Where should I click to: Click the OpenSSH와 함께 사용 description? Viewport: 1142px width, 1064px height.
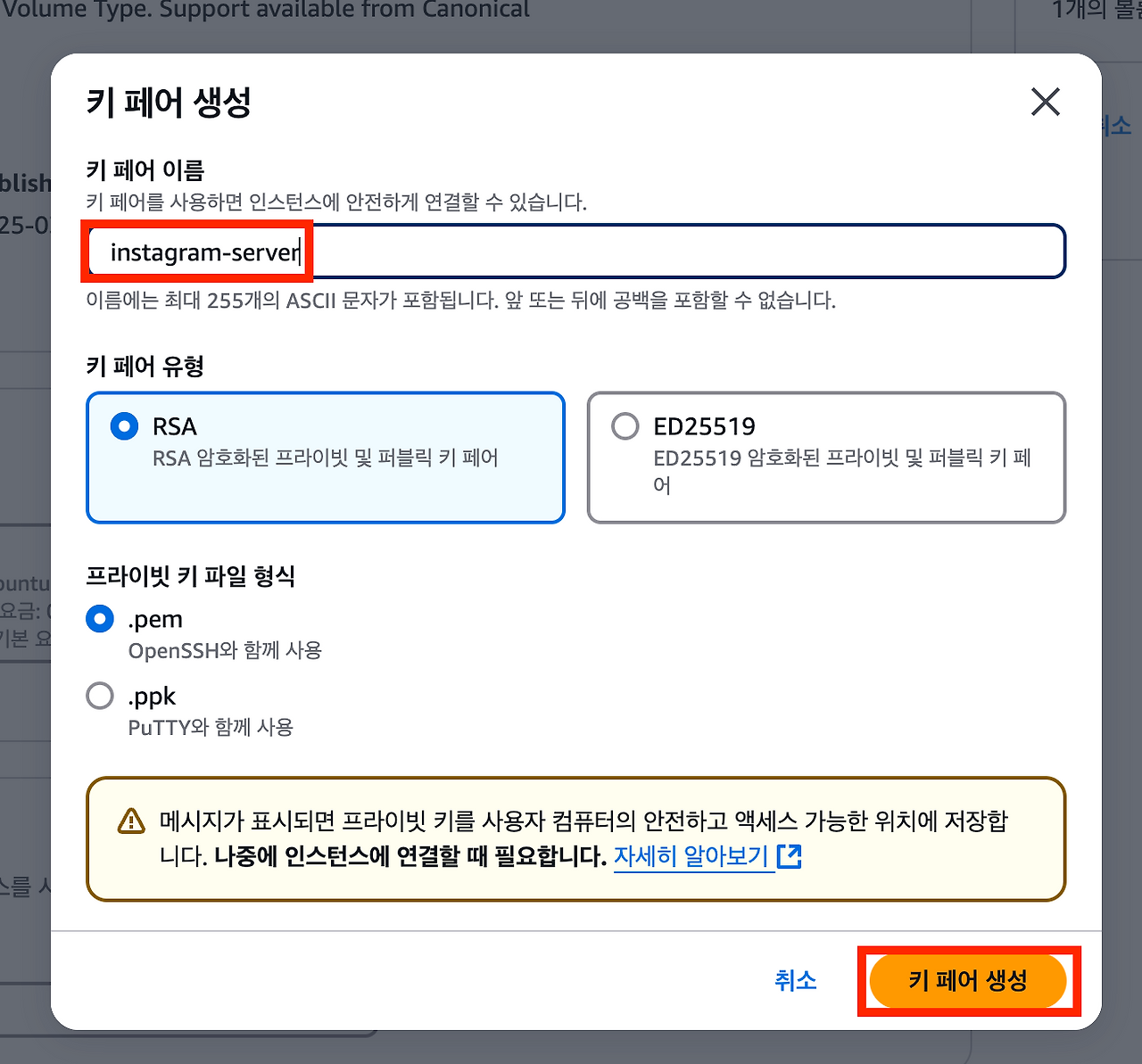(x=225, y=650)
